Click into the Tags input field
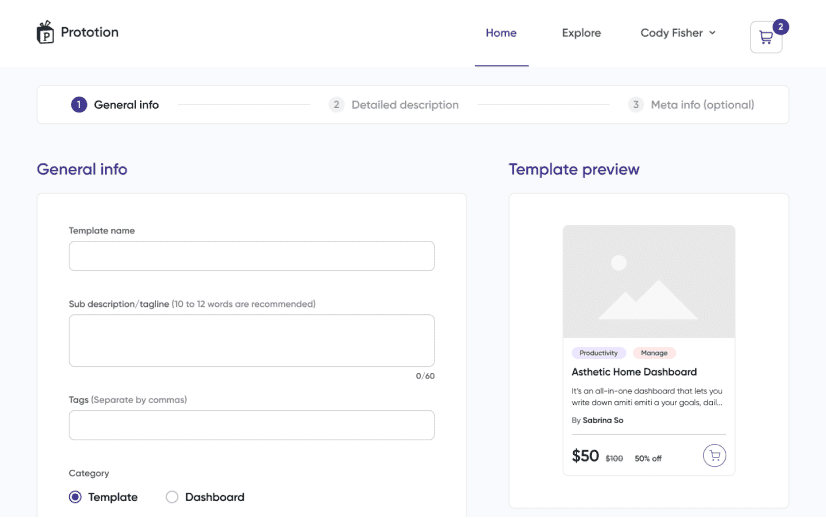This screenshot has width=826, height=518. point(251,425)
